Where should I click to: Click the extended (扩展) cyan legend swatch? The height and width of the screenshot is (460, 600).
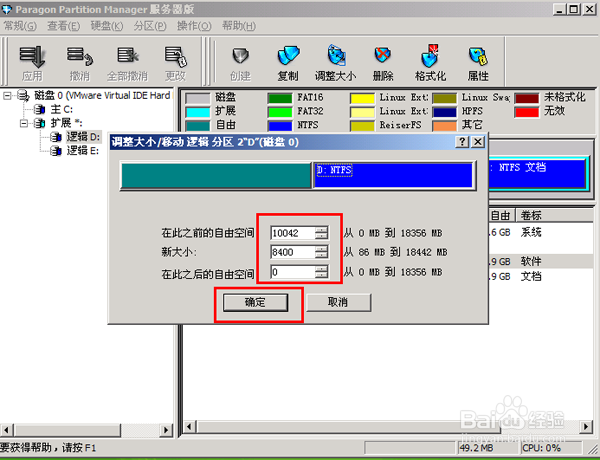[198, 112]
